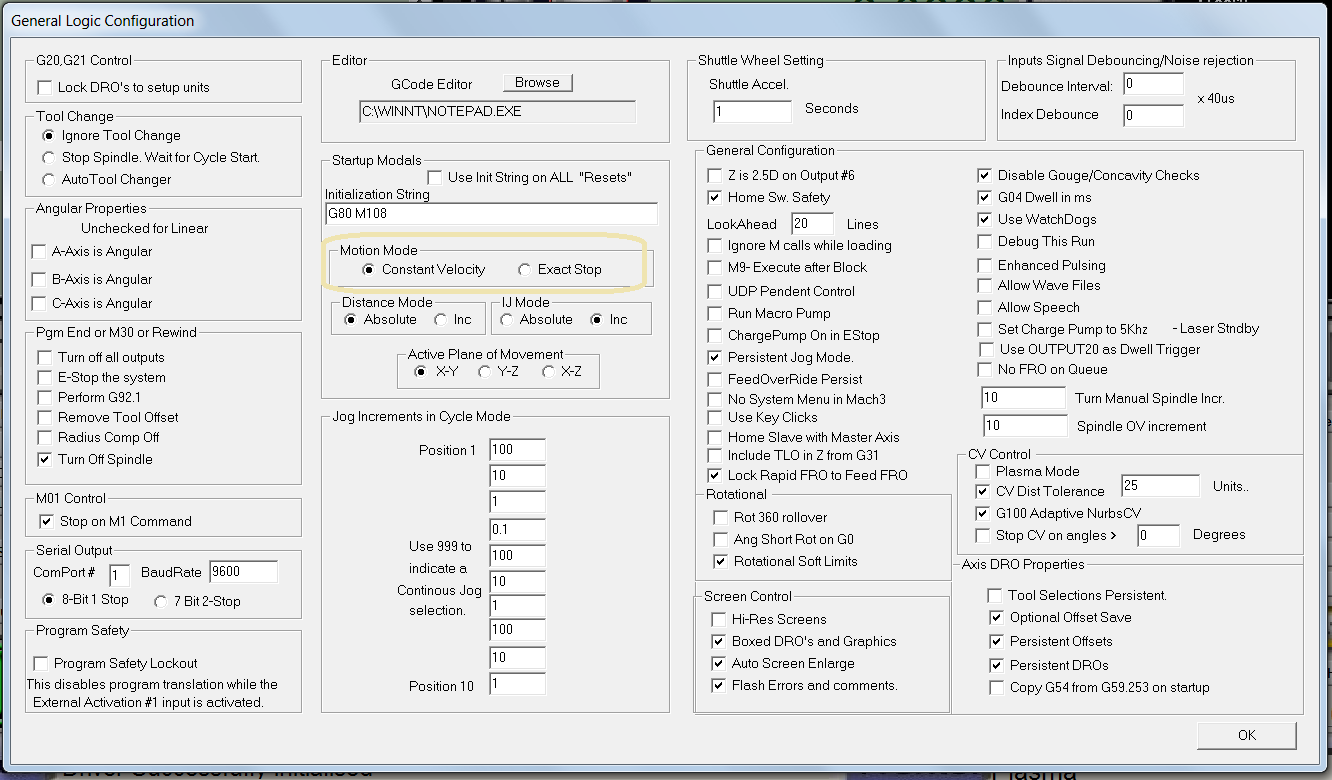Click the CV Dist Tolerance units field
The width and height of the screenshot is (1332, 780).
point(1160,485)
